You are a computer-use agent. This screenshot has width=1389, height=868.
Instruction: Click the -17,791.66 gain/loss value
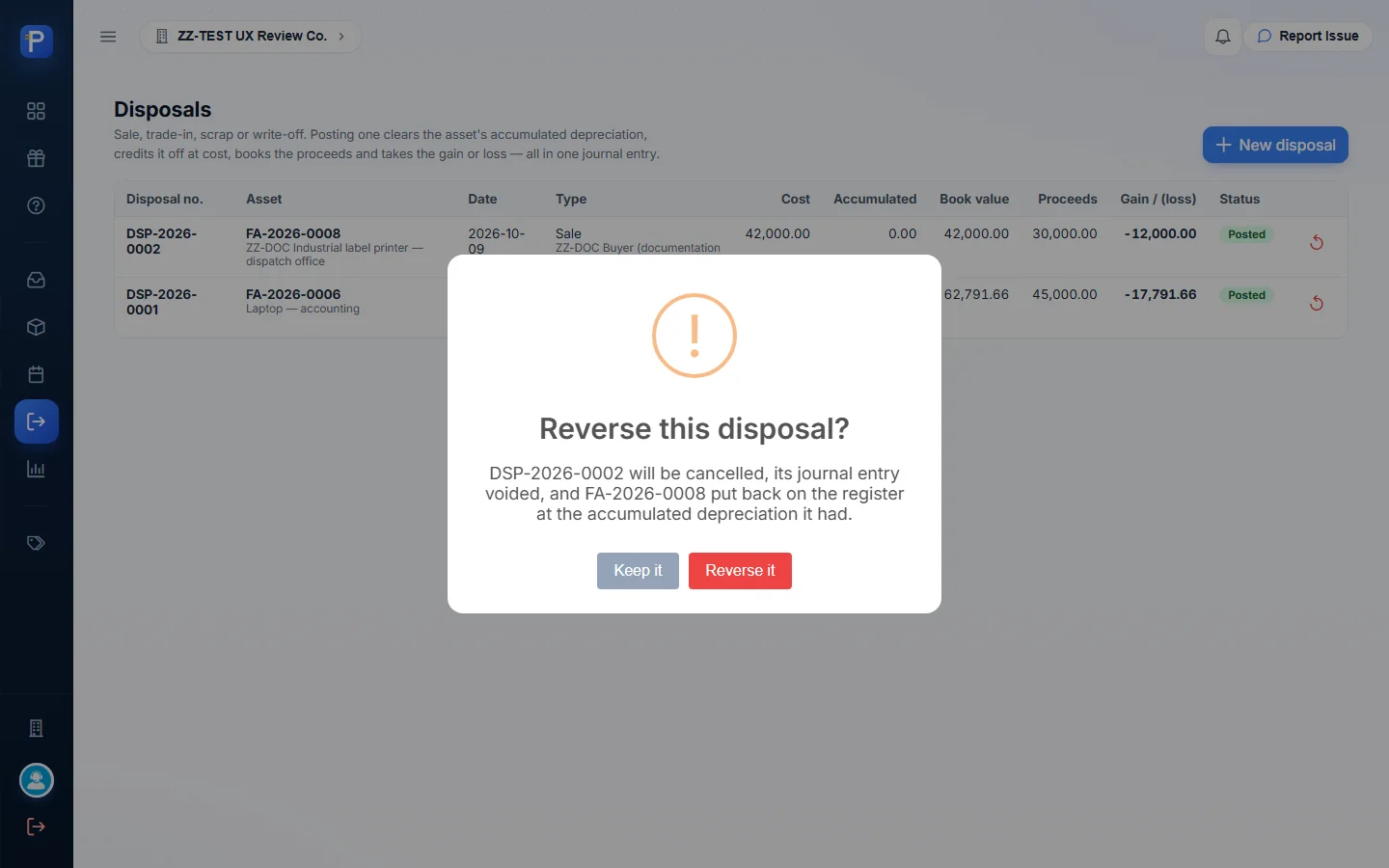pyautogui.click(x=1159, y=294)
